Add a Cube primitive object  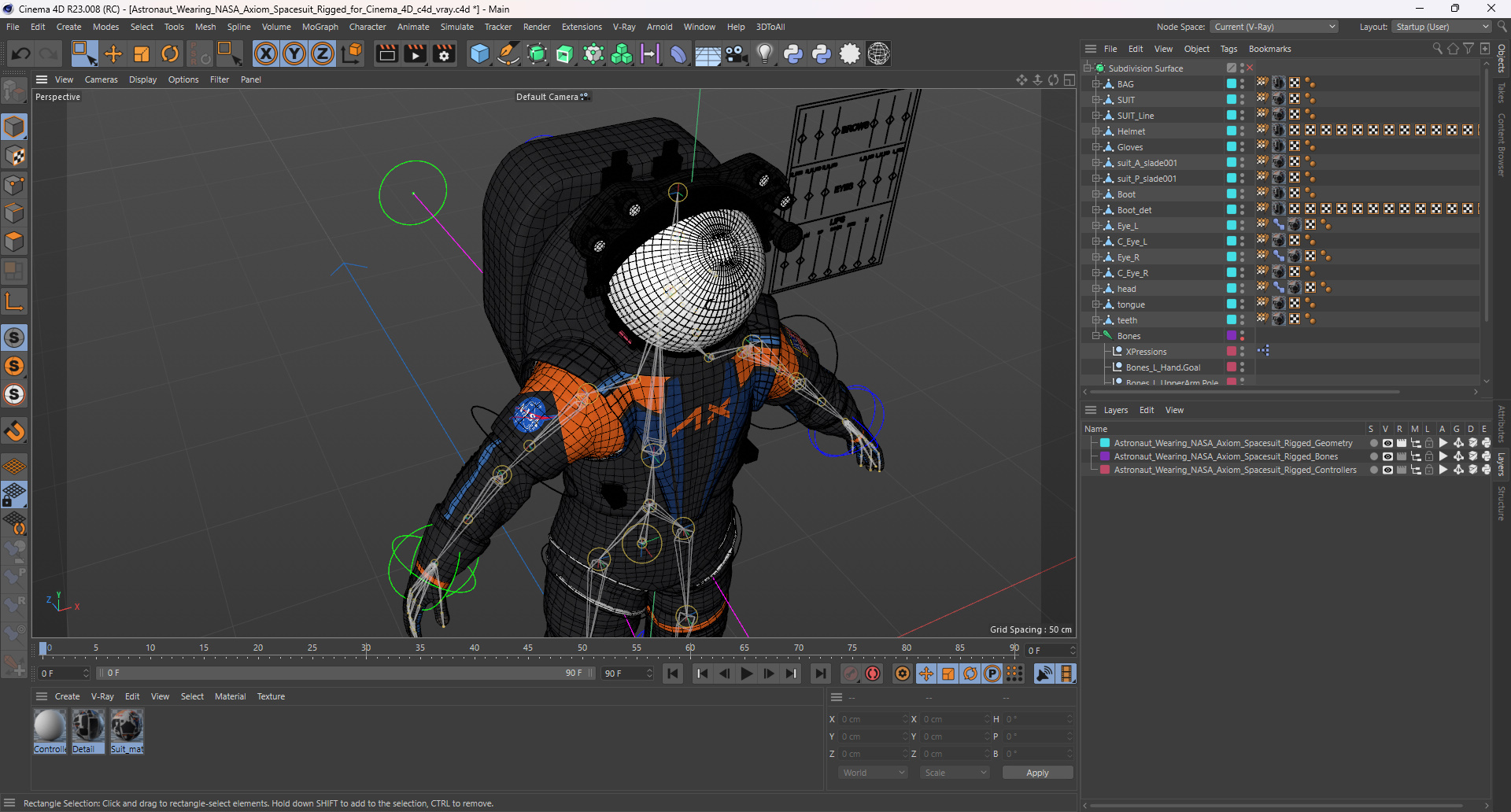pos(479,54)
